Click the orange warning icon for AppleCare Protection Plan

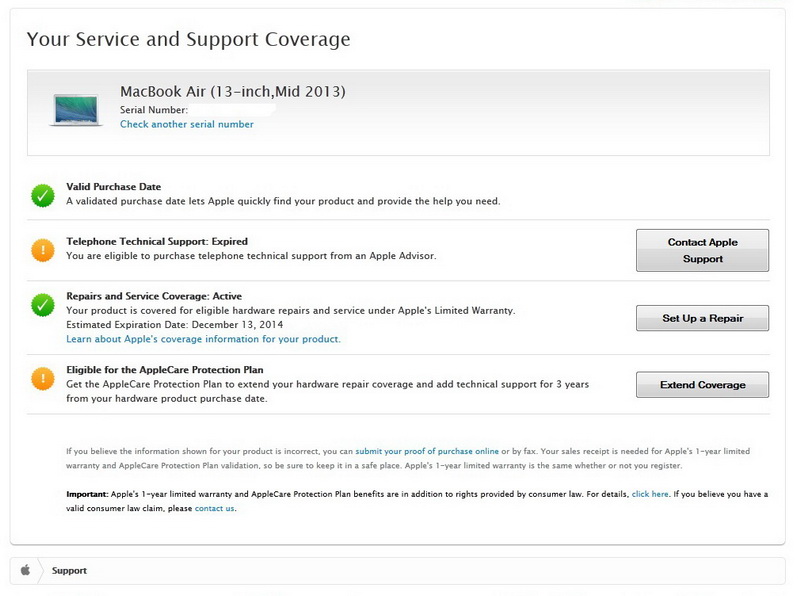(42, 378)
